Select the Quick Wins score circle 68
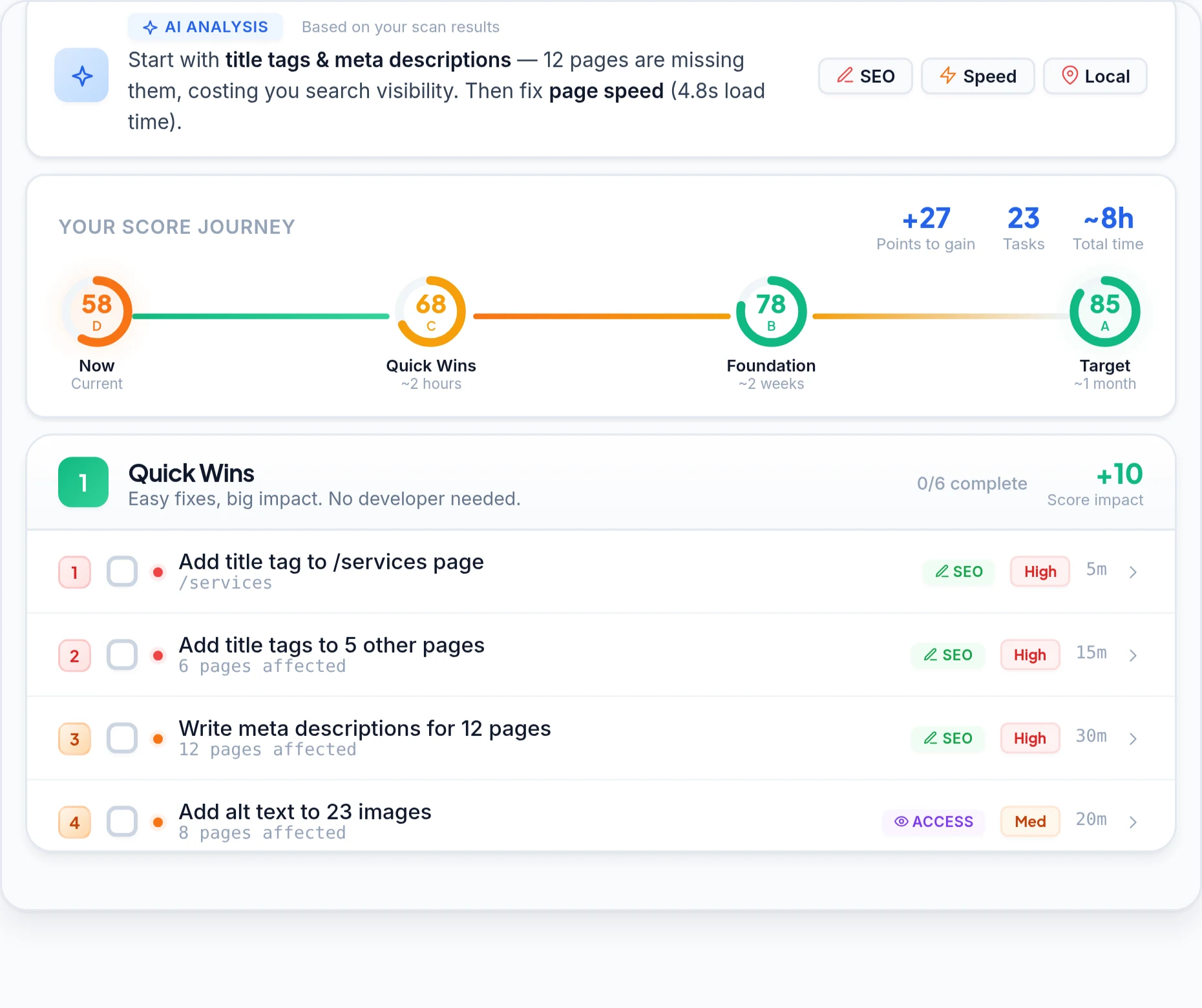 tap(431, 311)
